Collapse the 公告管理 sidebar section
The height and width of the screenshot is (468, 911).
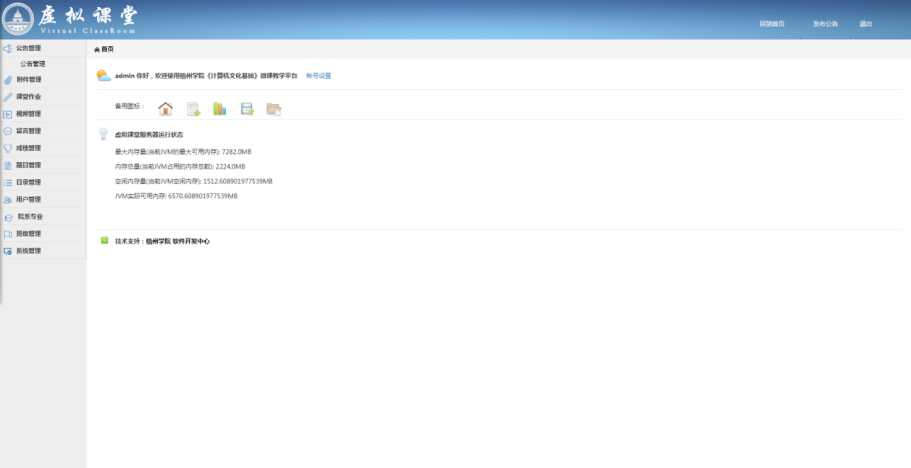(x=28, y=47)
